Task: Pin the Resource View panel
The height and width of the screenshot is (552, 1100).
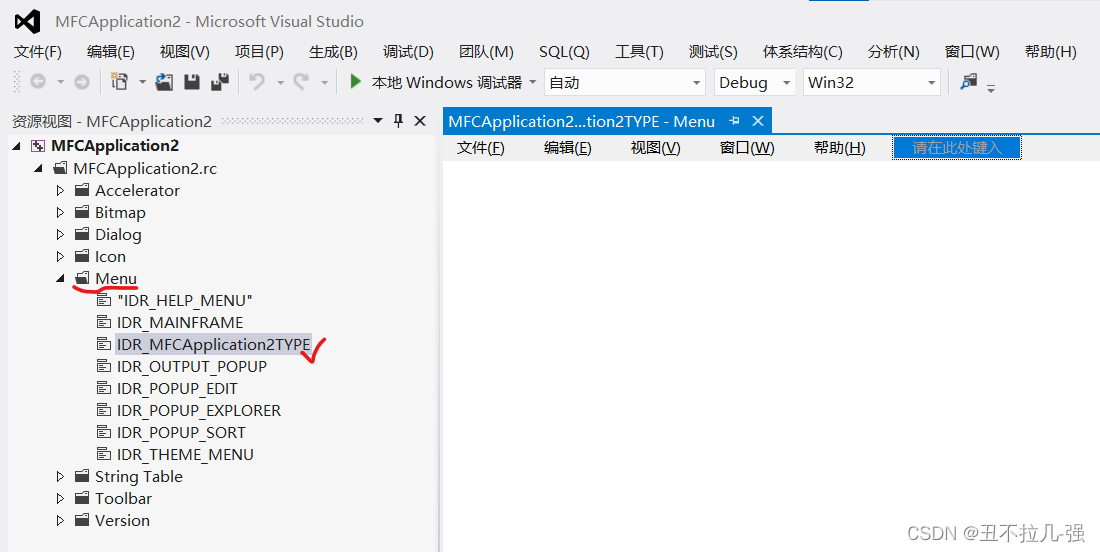Action: (x=398, y=121)
